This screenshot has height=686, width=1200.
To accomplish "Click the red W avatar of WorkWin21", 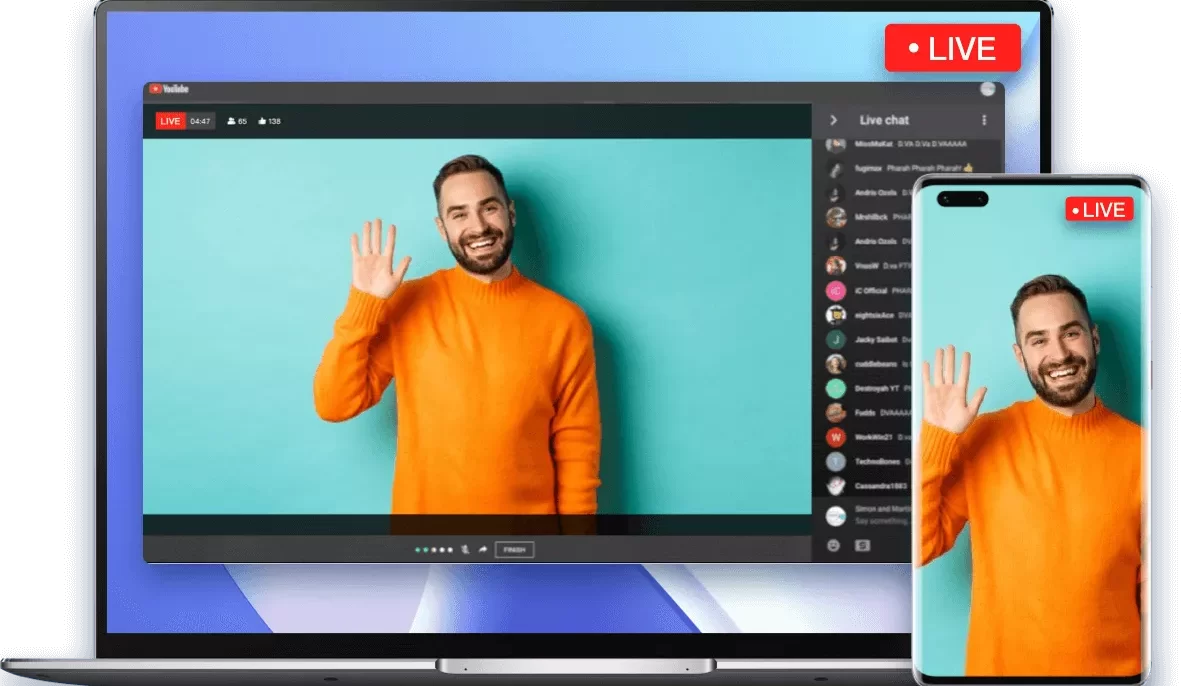I will click(835, 437).
